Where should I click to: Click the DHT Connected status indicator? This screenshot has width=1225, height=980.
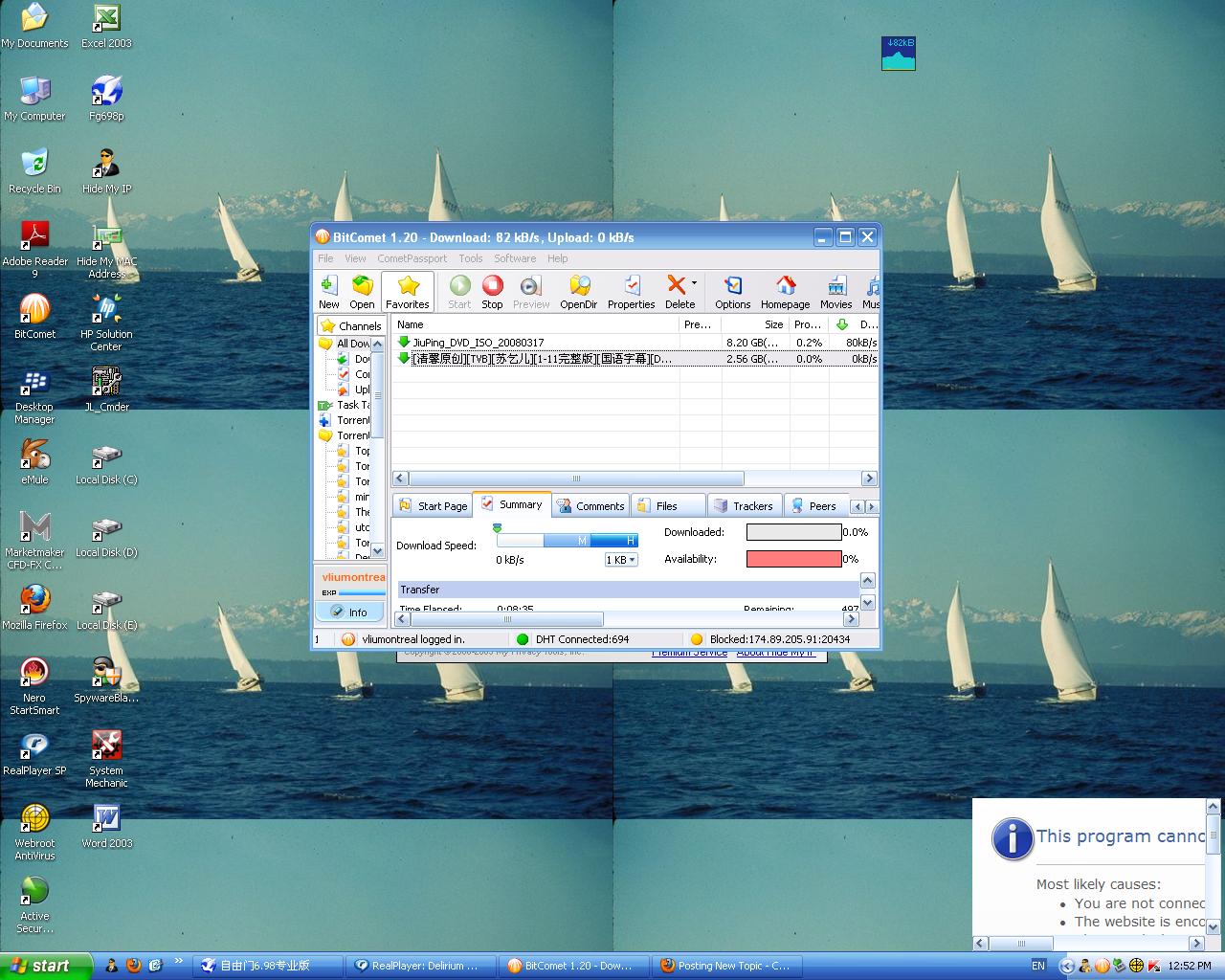coord(572,639)
